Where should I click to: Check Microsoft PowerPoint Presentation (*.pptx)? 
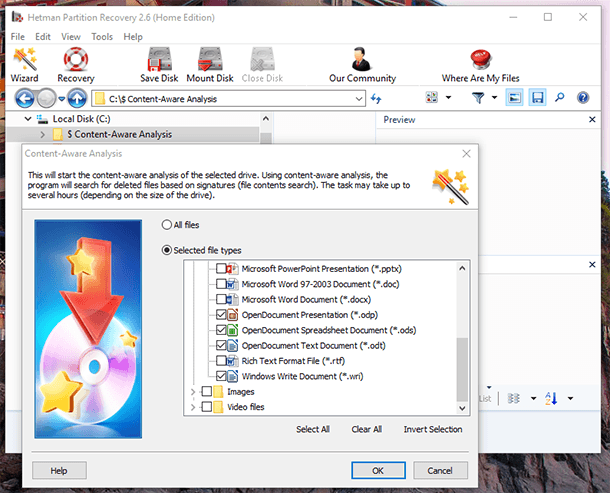(221, 268)
